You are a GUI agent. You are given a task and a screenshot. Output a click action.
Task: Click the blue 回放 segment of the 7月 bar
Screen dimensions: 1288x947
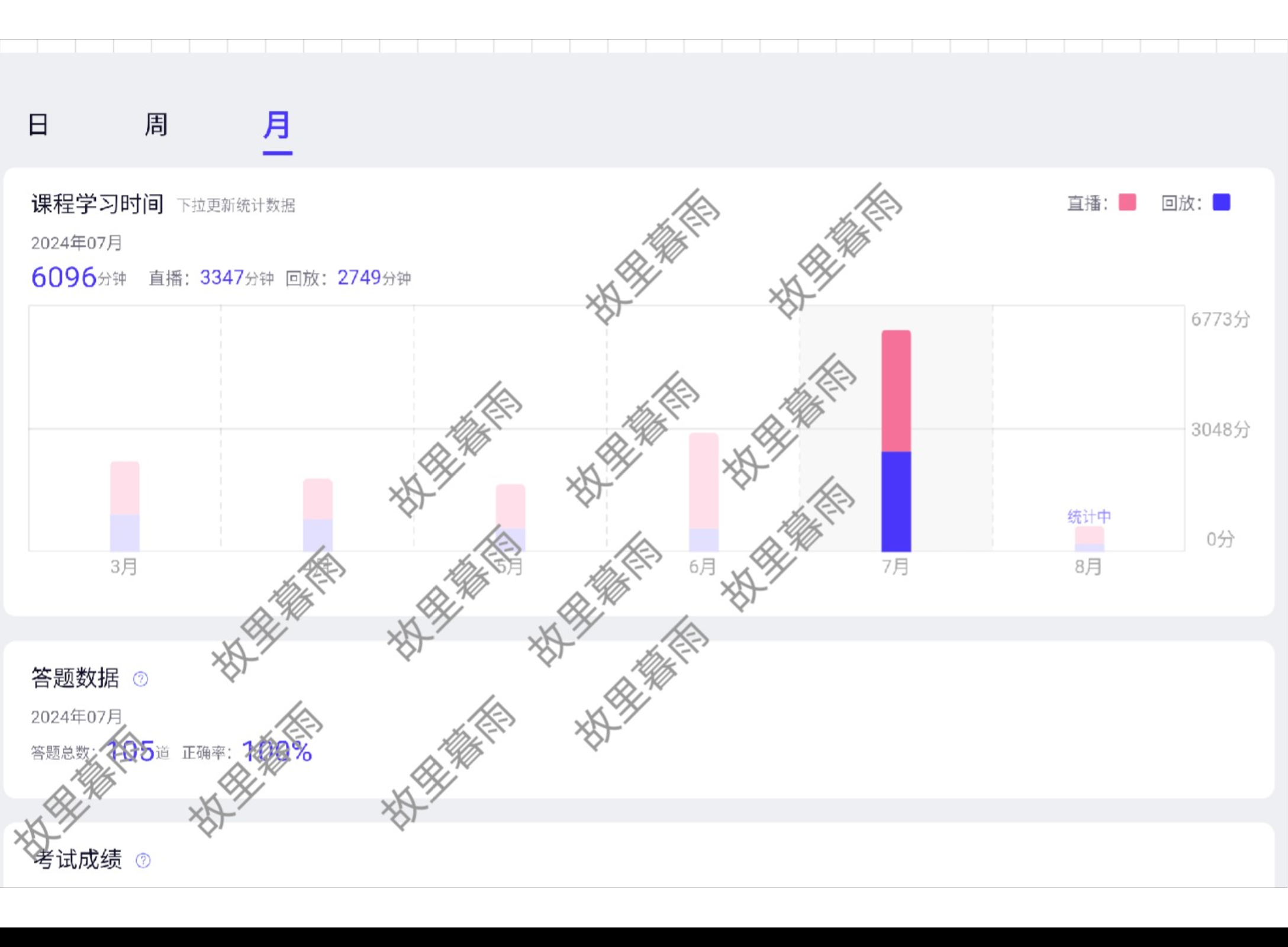896,502
